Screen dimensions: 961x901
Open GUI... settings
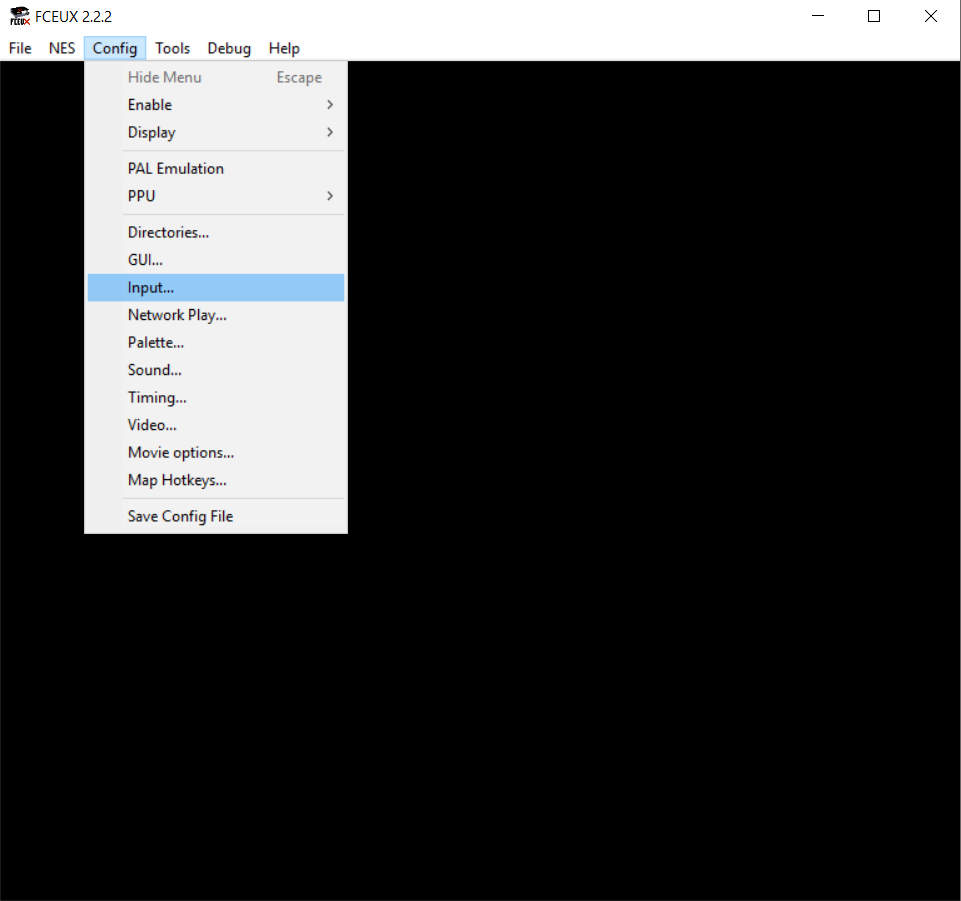216,260
